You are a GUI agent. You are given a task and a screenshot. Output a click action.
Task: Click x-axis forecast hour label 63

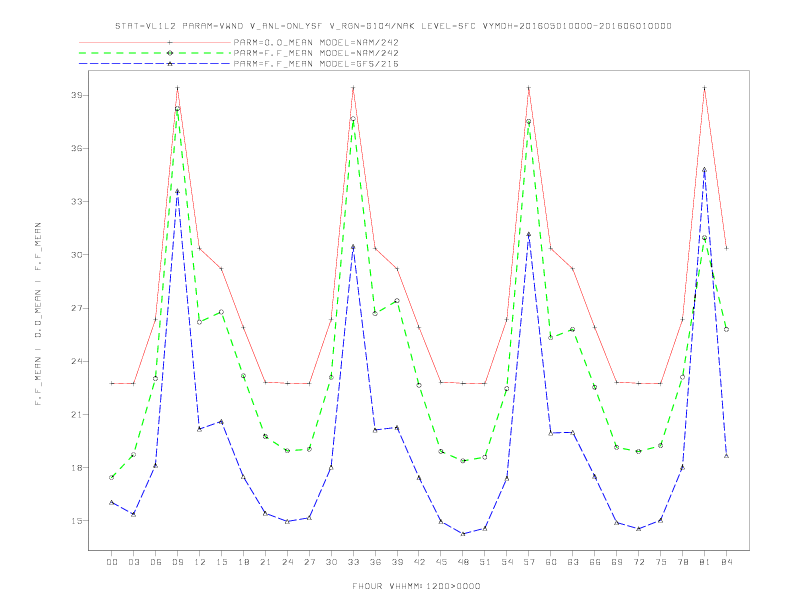pos(572,562)
